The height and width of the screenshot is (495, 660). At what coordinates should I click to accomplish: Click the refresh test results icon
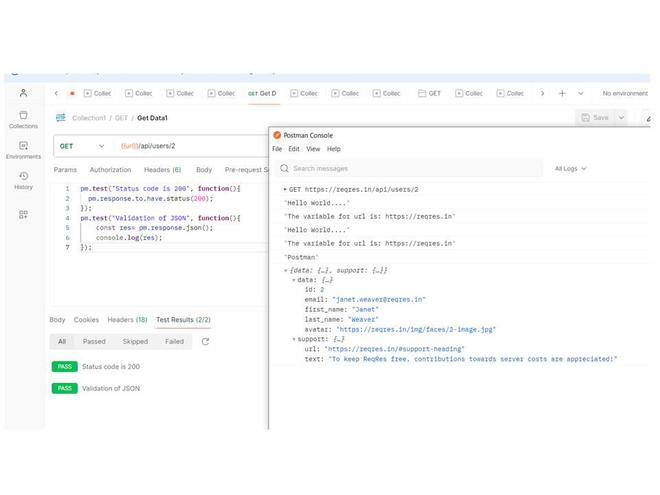coord(205,341)
